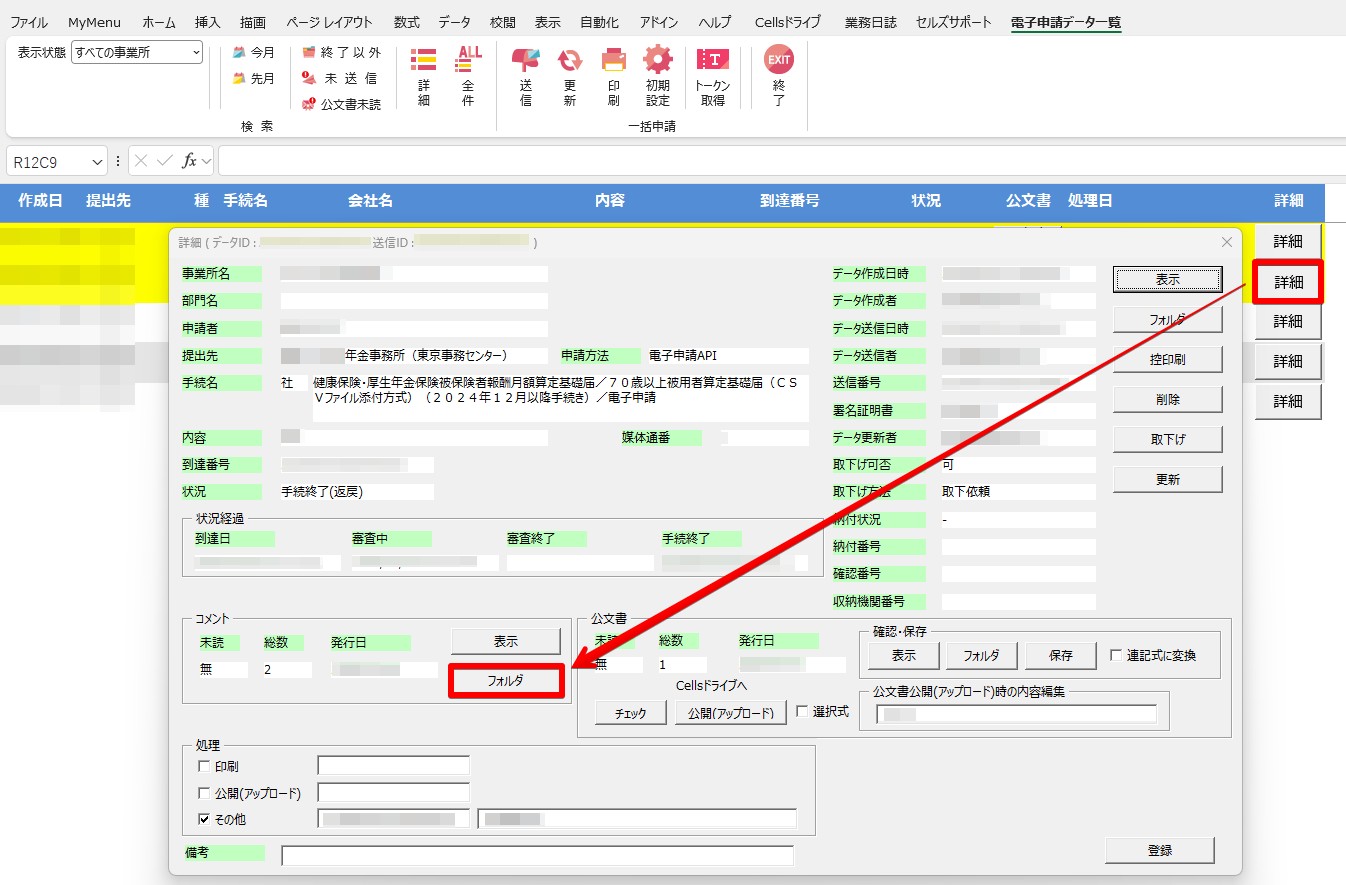
Task: Click the 登録 button
Action: pyautogui.click(x=1160, y=850)
